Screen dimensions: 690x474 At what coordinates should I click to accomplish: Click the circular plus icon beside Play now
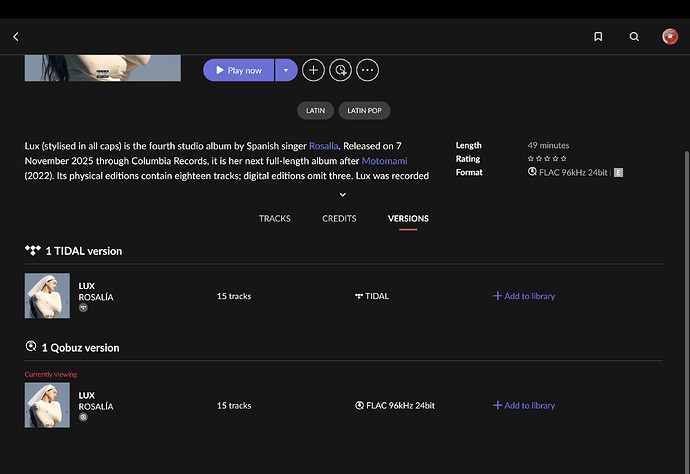313,70
